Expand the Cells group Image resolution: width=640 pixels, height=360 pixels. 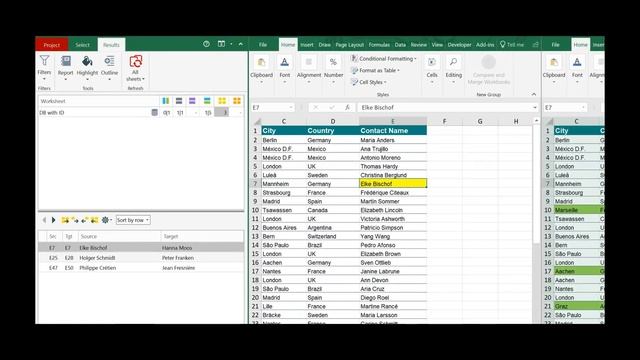click(432, 69)
